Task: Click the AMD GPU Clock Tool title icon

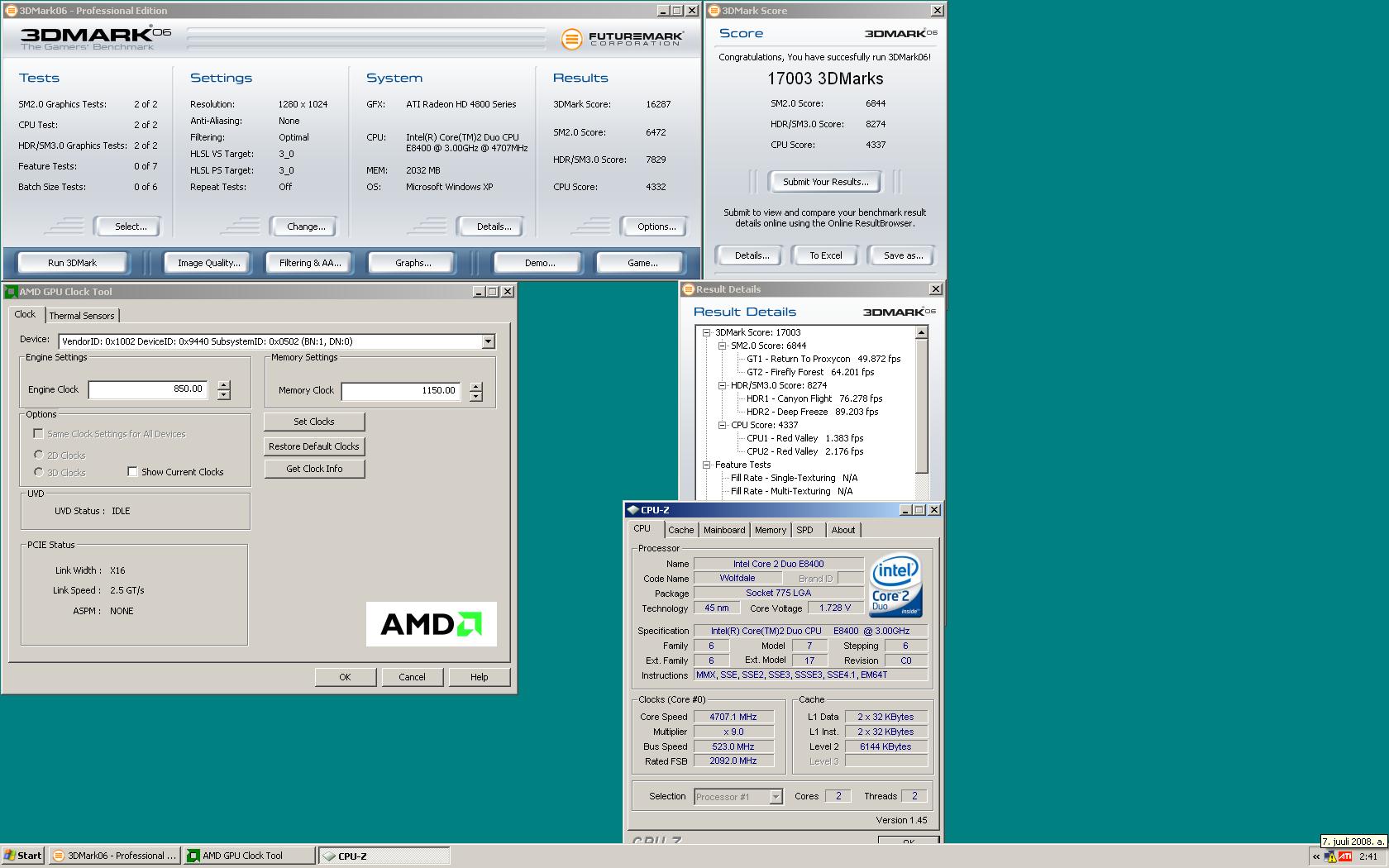Action: tap(11, 292)
